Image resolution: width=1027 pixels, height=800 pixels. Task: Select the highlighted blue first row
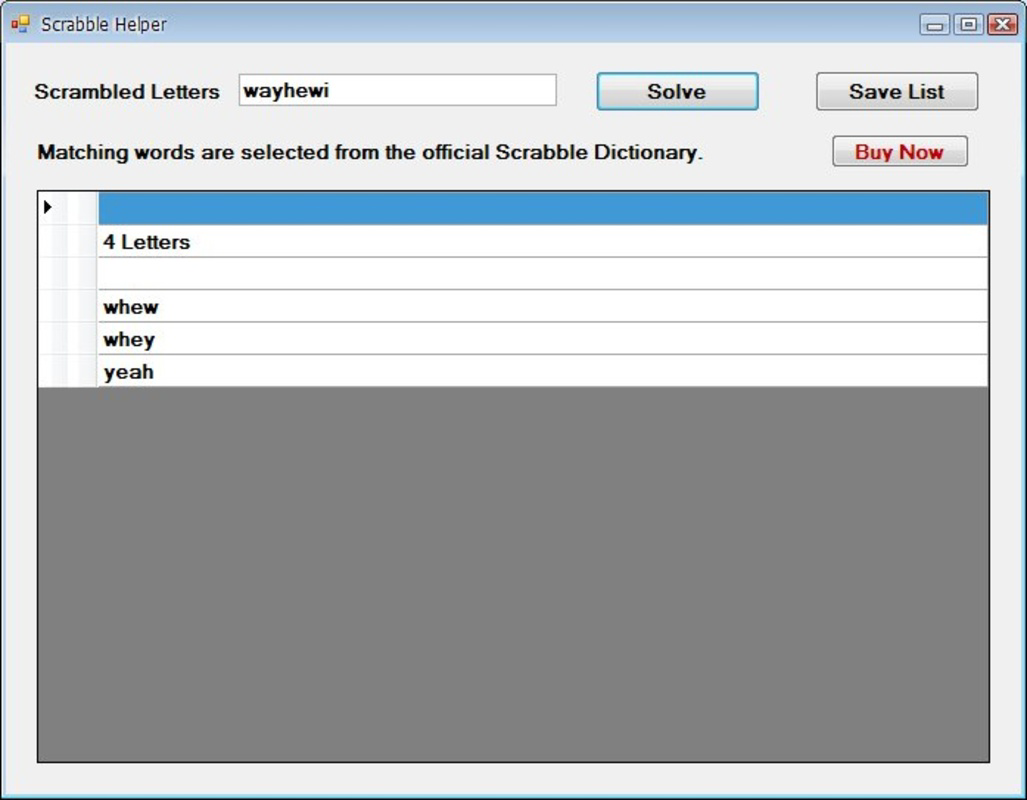(543, 208)
